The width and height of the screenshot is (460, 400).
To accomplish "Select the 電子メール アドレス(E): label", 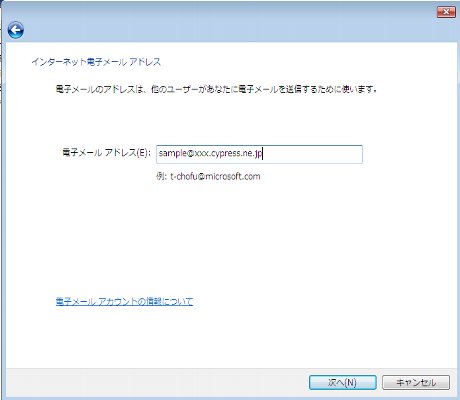I will point(107,153).
